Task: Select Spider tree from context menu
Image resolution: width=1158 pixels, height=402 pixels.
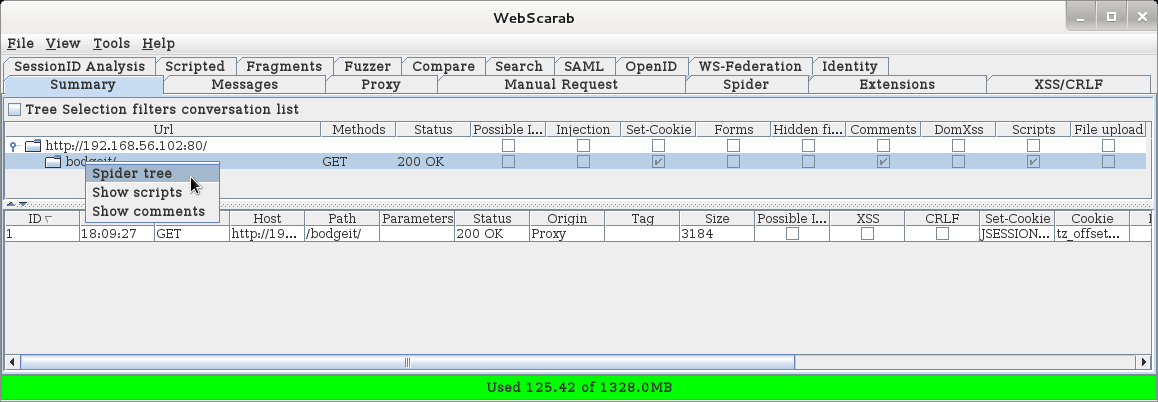Action: tap(152, 174)
